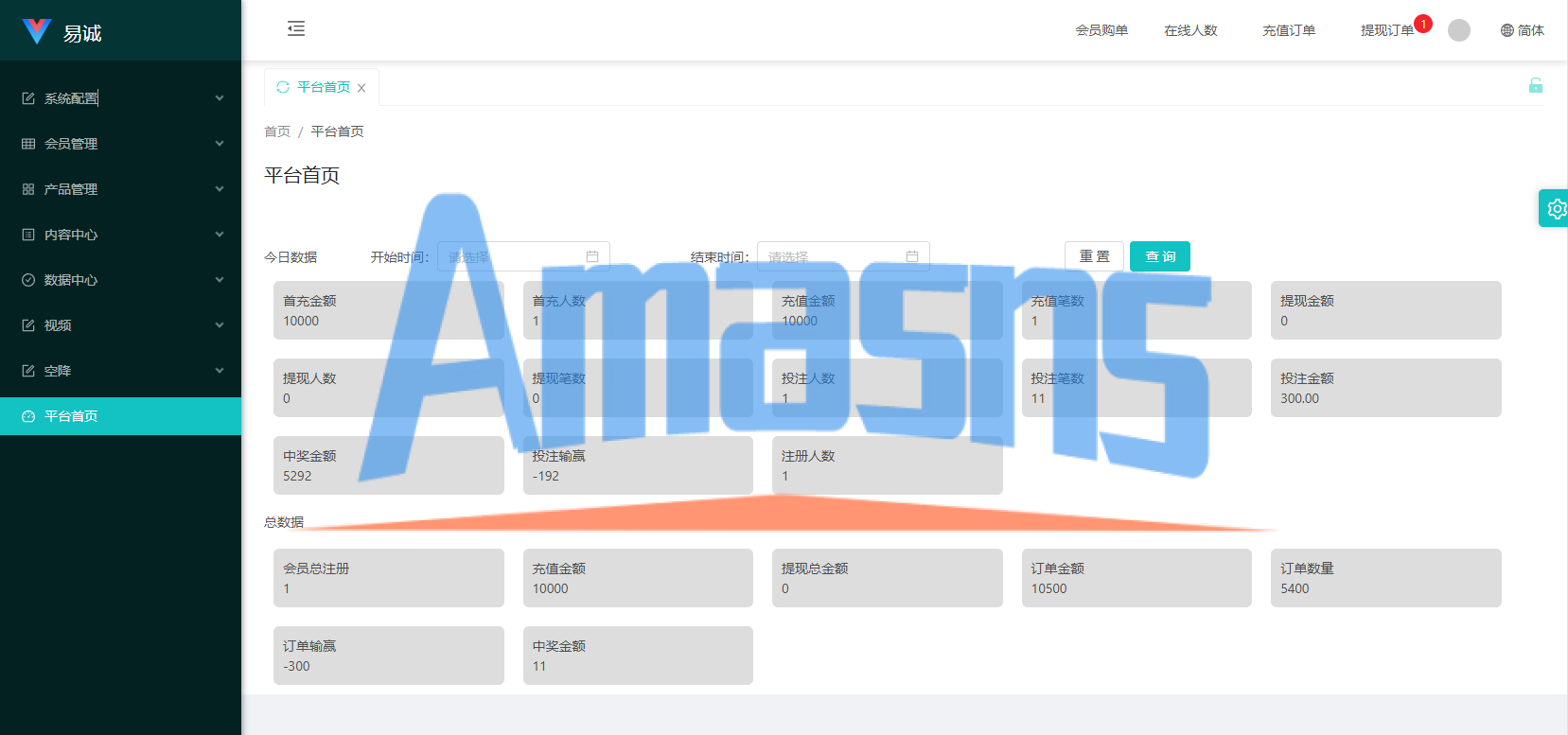Image resolution: width=1568 pixels, height=735 pixels.
Task: Click the 投注金额 300.00 card
Action: (1386, 388)
